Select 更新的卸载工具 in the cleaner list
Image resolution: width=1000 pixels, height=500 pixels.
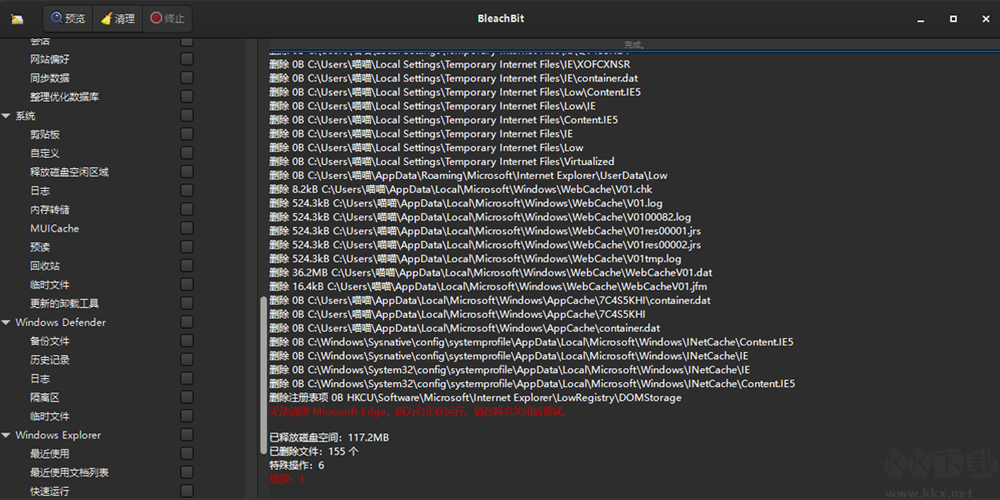tap(64, 303)
